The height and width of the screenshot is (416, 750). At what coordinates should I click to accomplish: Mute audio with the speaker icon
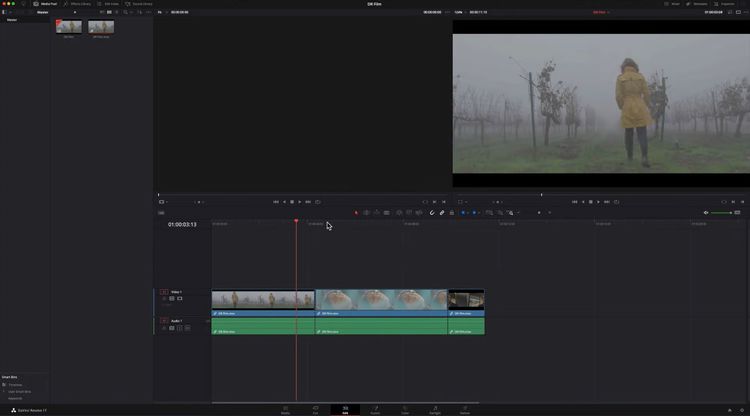coord(706,213)
